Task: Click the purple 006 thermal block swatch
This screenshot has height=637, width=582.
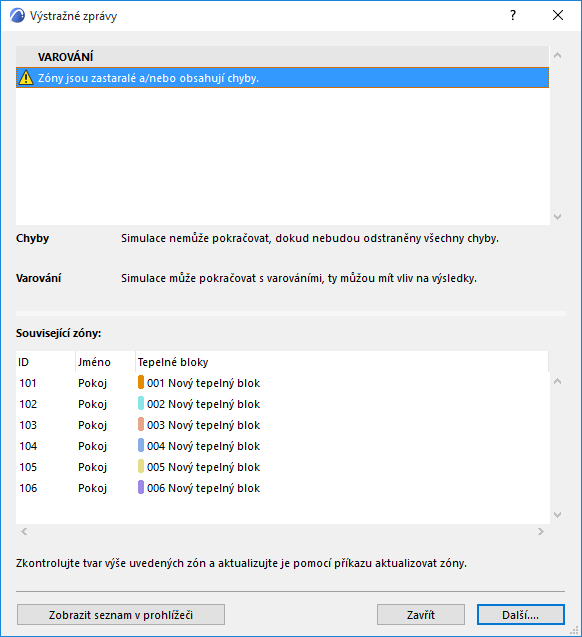Action: 141,487
